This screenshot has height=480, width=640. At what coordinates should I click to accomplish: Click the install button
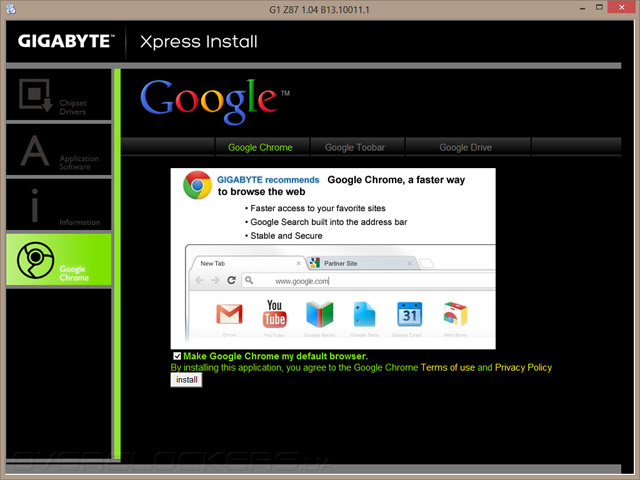187,380
